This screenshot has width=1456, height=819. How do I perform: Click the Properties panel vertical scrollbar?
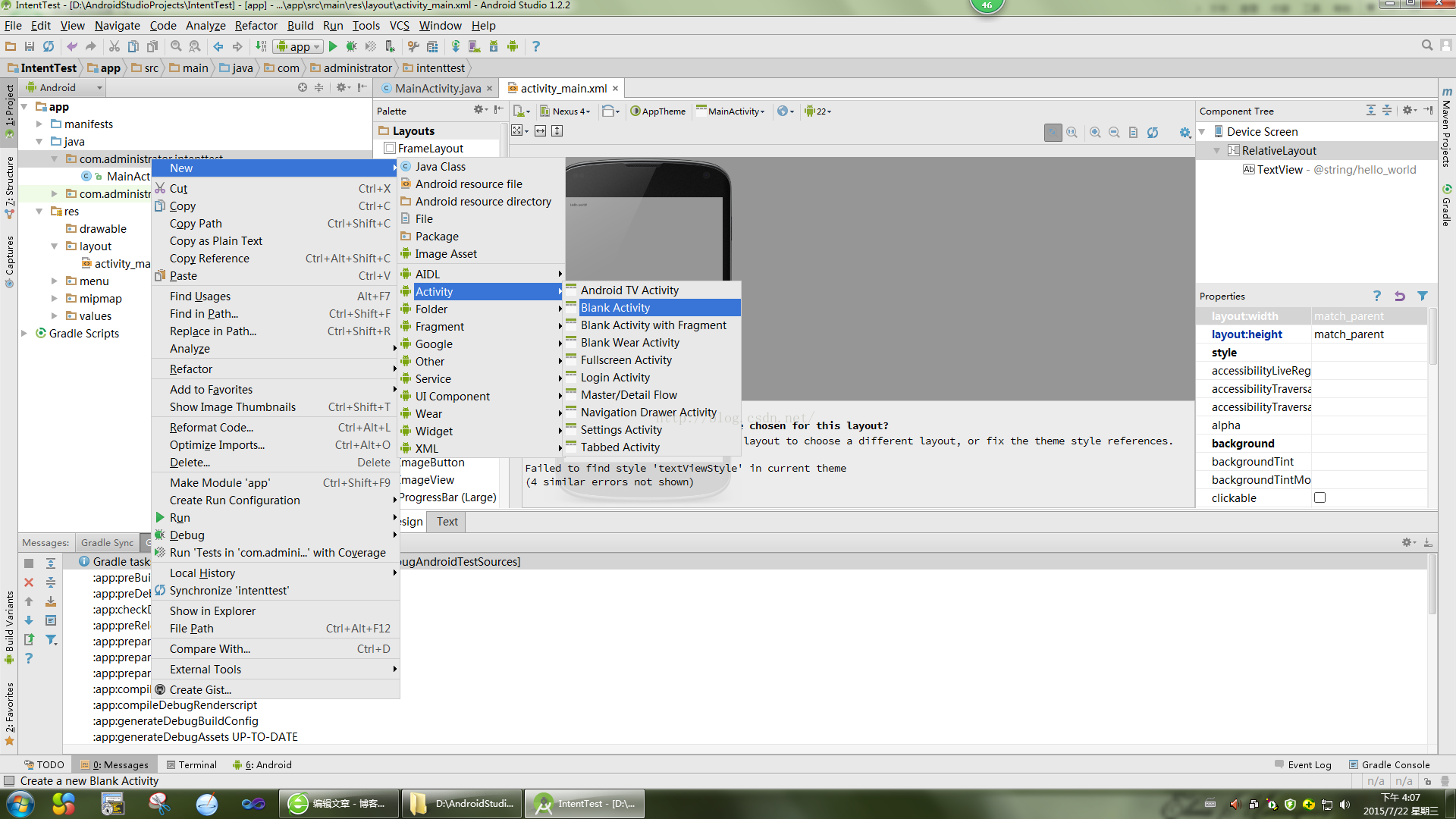pyautogui.click(x=1432, y=336)
